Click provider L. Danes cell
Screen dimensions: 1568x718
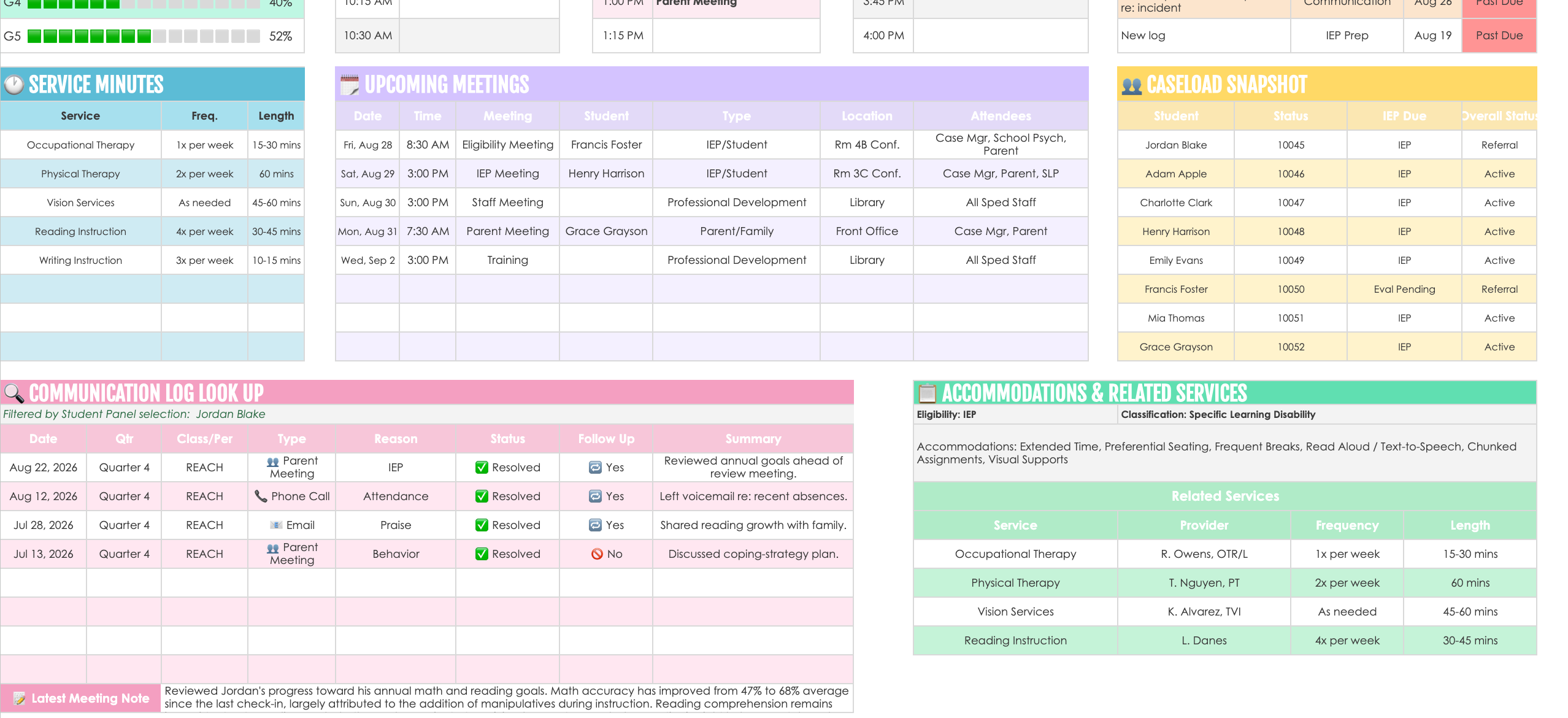(x=1204, y=641)
